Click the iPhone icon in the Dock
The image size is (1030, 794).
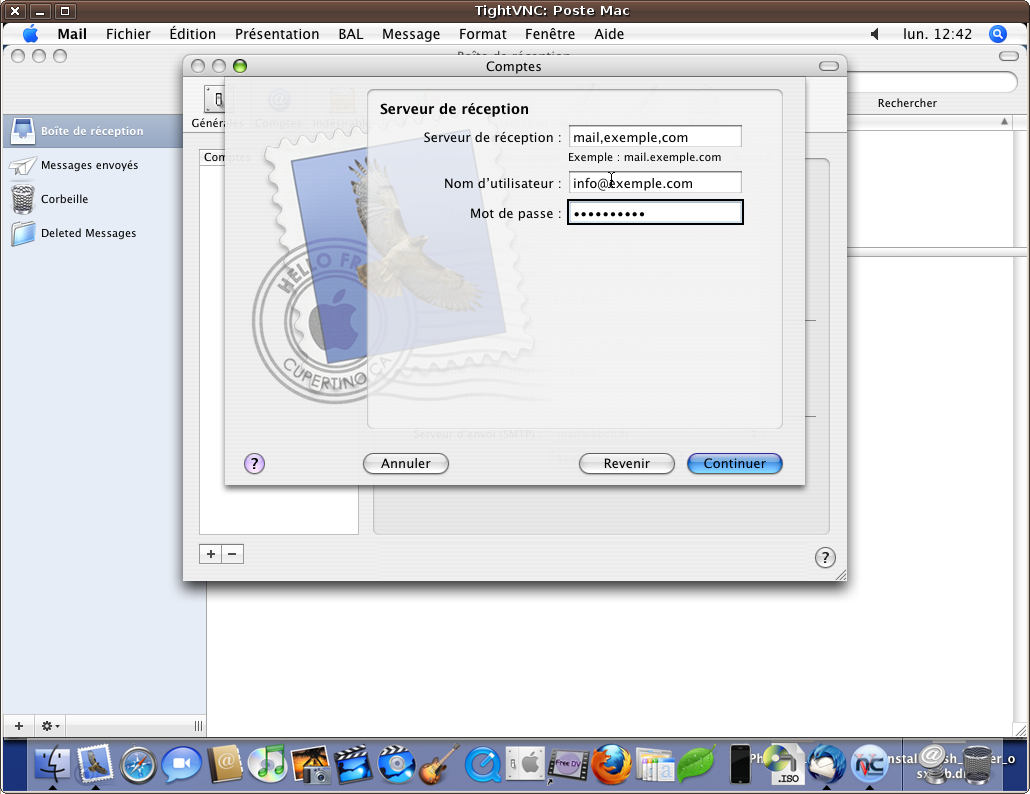coord(740,764)
